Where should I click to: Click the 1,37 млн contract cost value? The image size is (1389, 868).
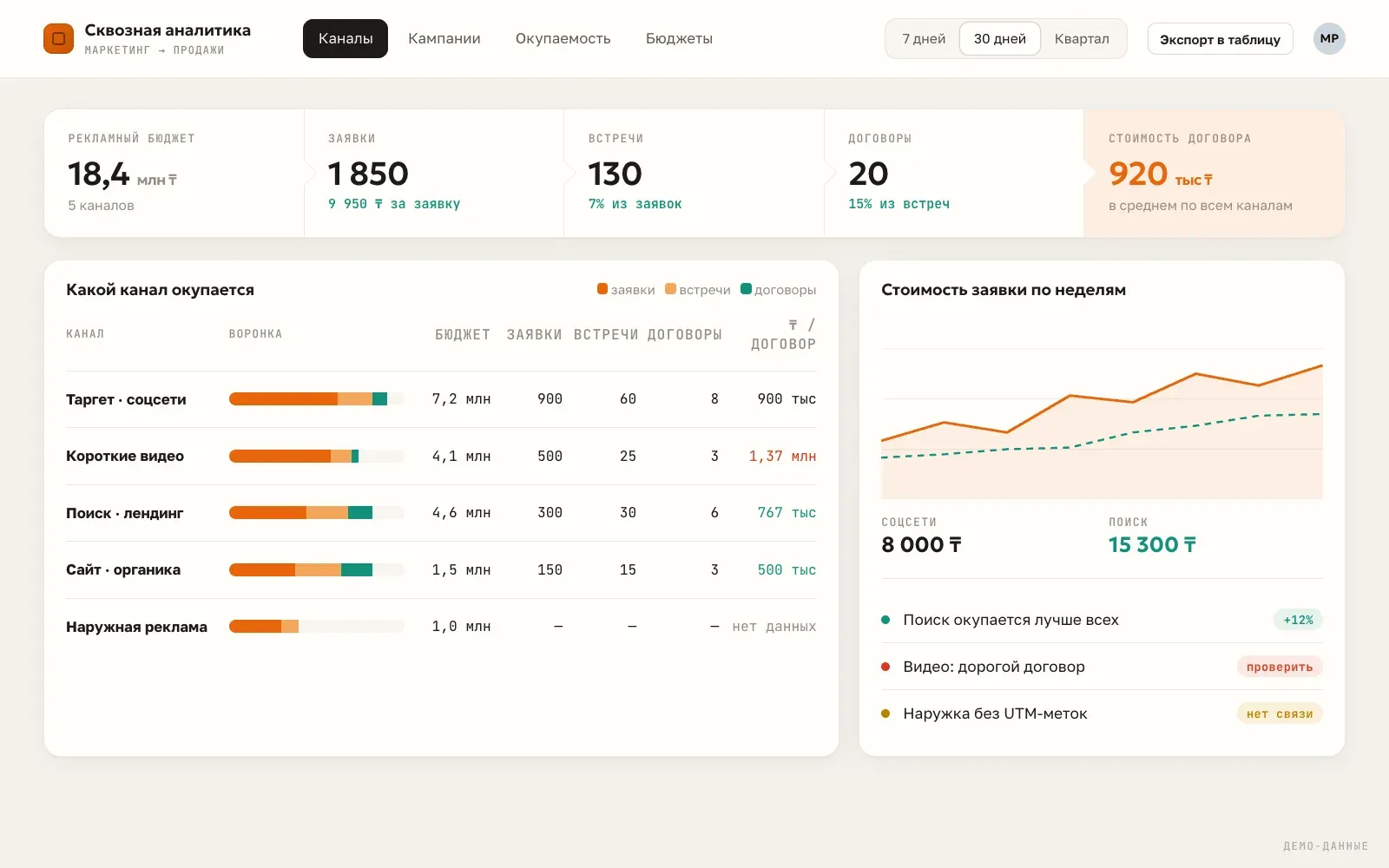click(x=782, y=456)
